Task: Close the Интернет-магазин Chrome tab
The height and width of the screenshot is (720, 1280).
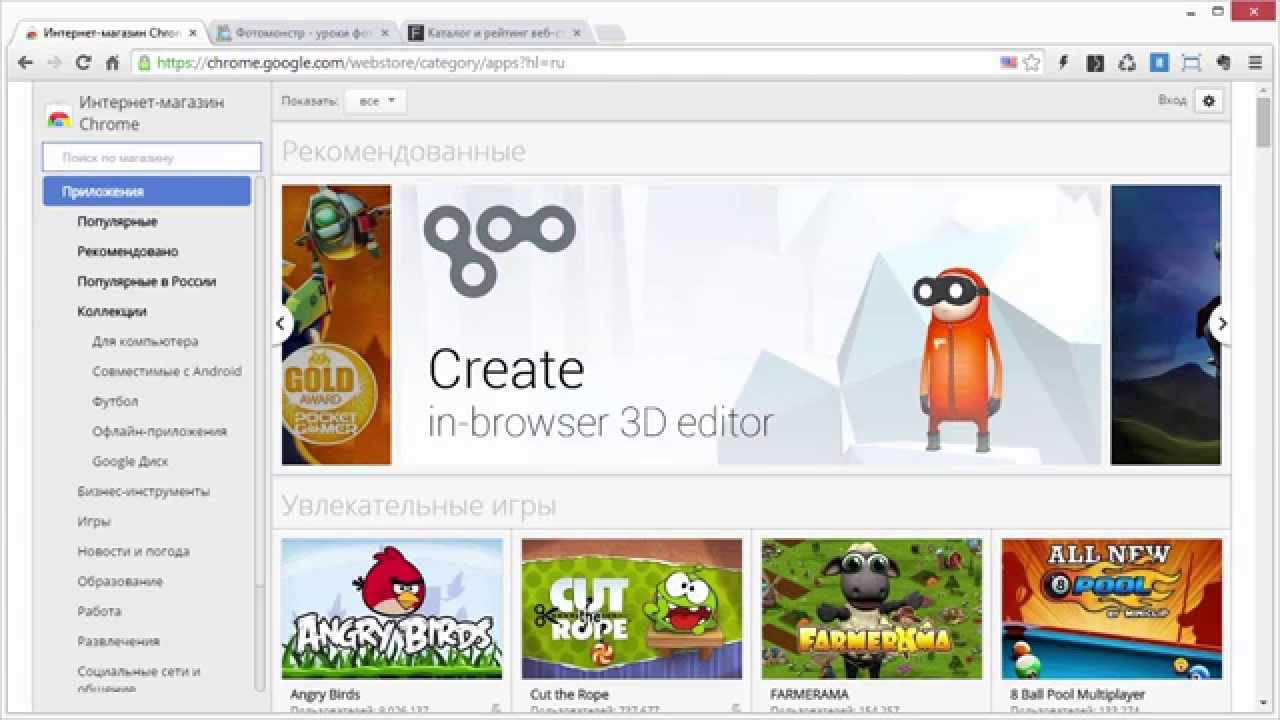Action: coord(193,33)
